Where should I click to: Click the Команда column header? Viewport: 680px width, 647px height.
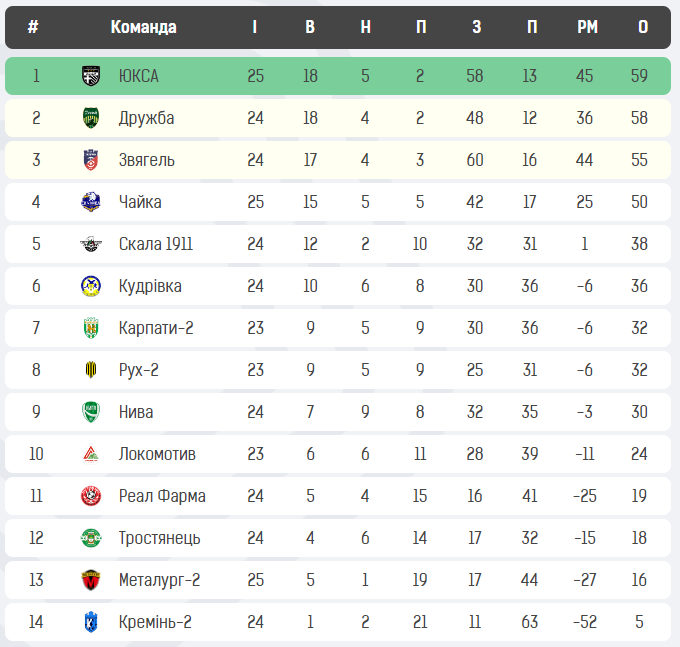(143, 27)
